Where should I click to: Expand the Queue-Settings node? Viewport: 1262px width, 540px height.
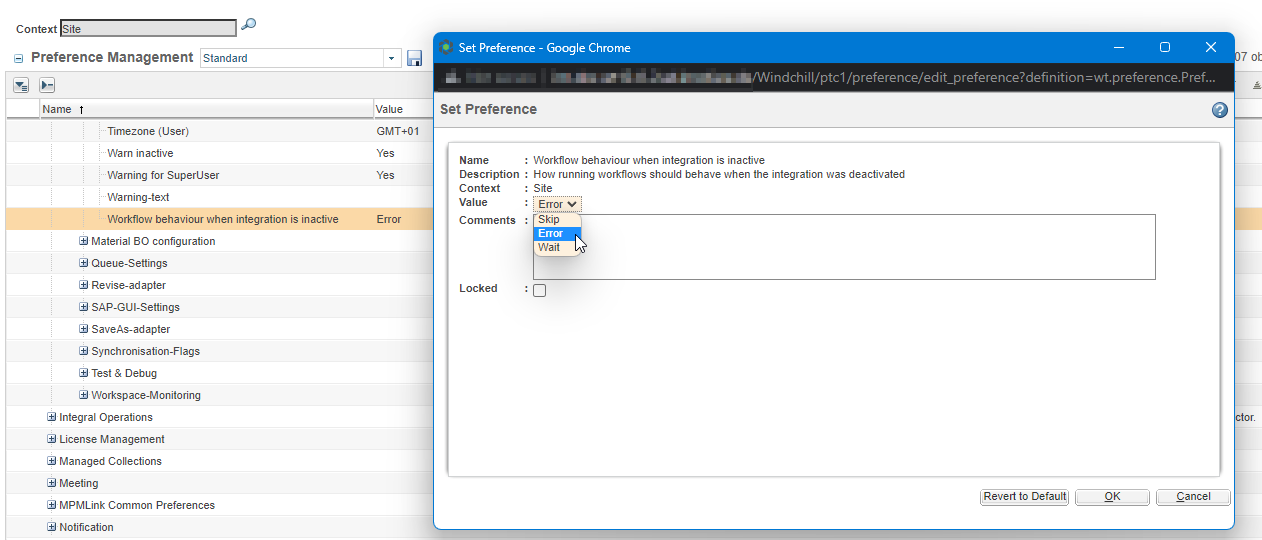[84, 263]
